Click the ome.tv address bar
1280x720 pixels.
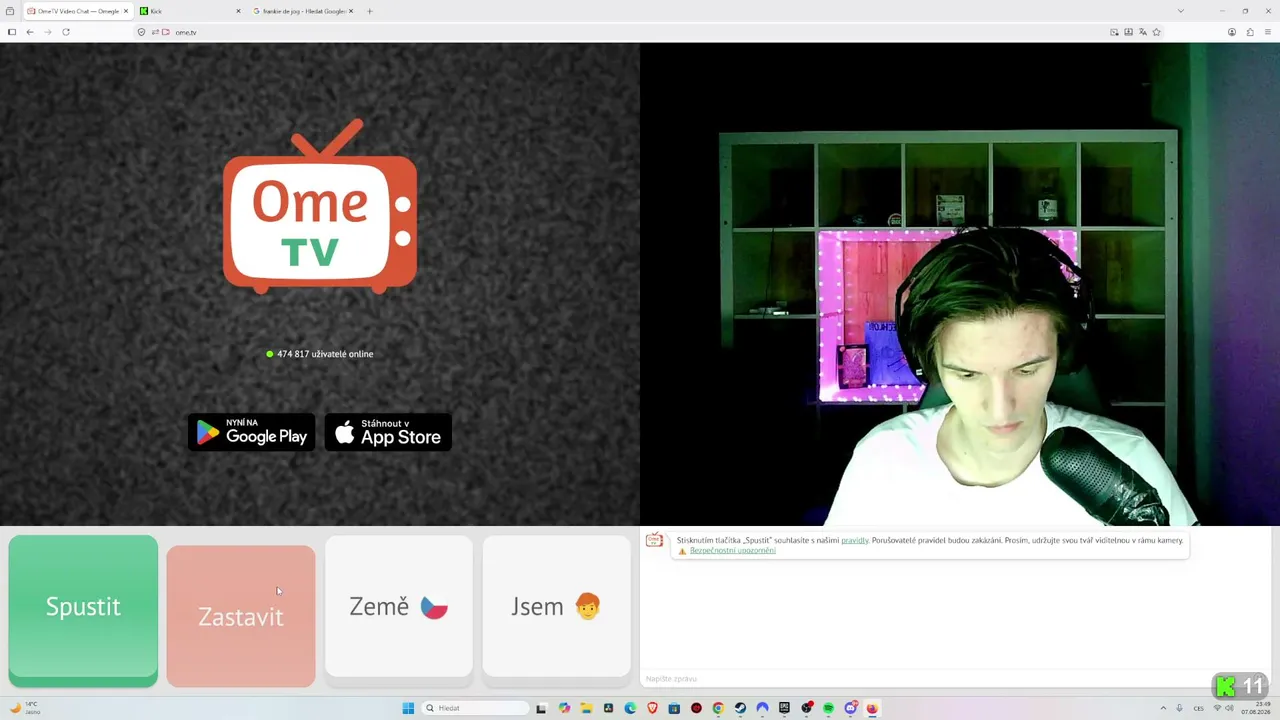650,32
